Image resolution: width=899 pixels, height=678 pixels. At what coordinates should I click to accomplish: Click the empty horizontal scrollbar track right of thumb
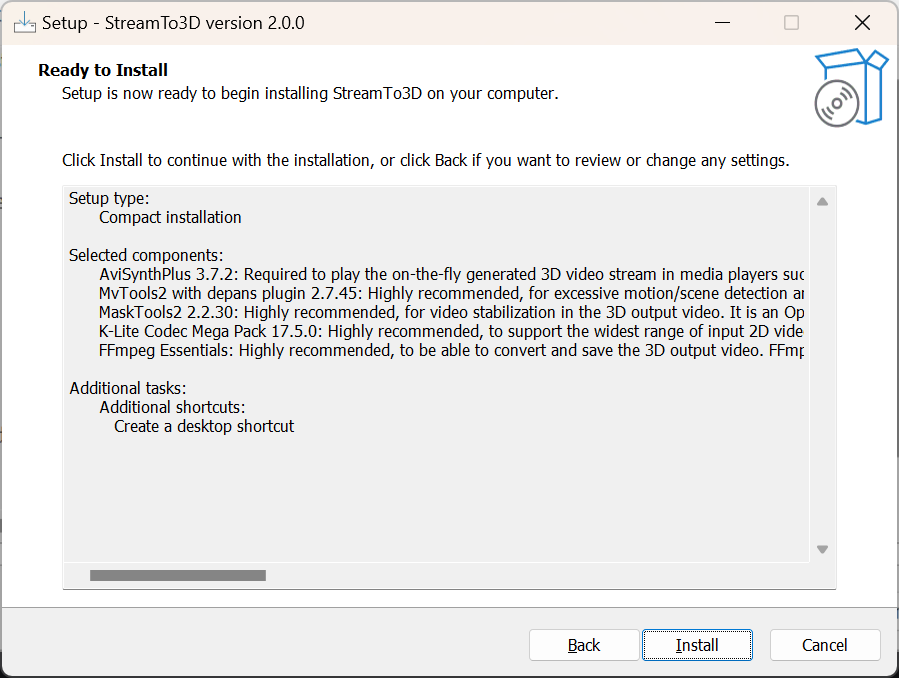click(536, 575)
